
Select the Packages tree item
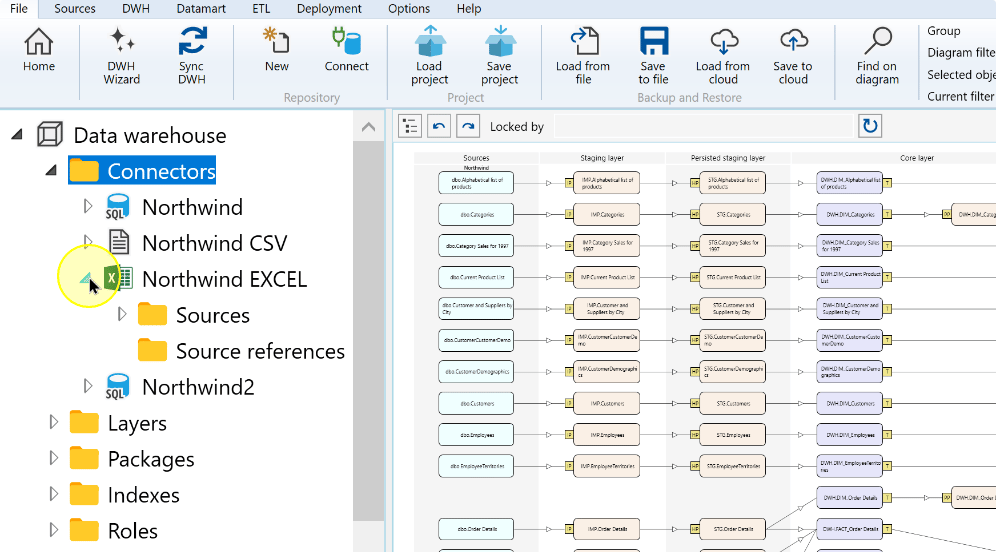151,459
